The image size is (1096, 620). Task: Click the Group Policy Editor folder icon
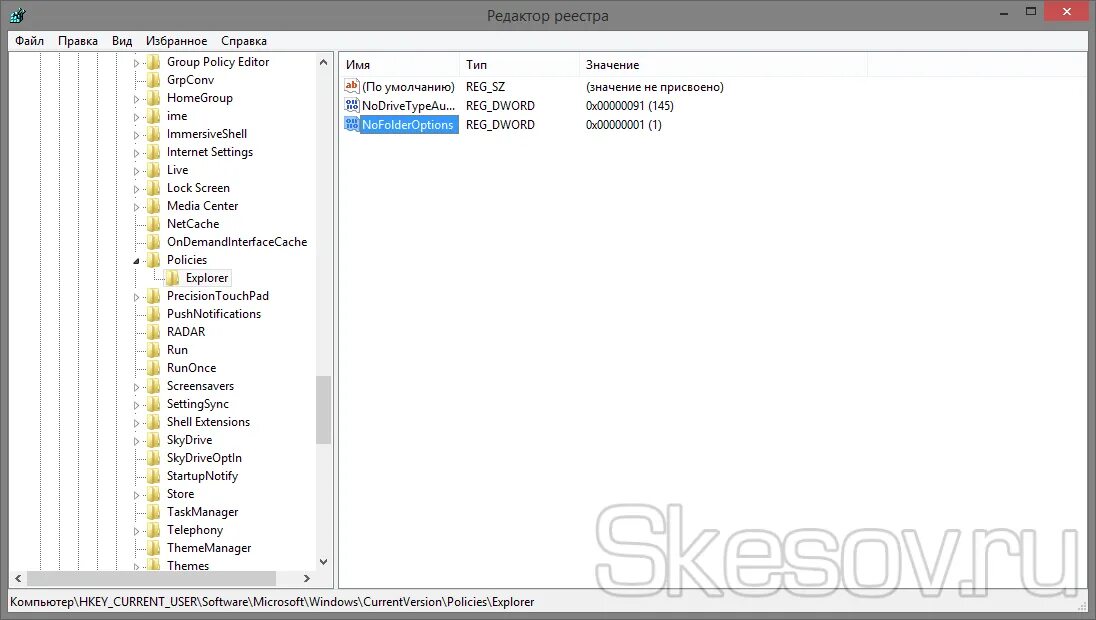[153, 62]
